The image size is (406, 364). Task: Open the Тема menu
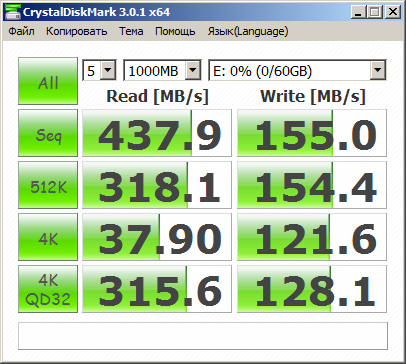(131, 31)
